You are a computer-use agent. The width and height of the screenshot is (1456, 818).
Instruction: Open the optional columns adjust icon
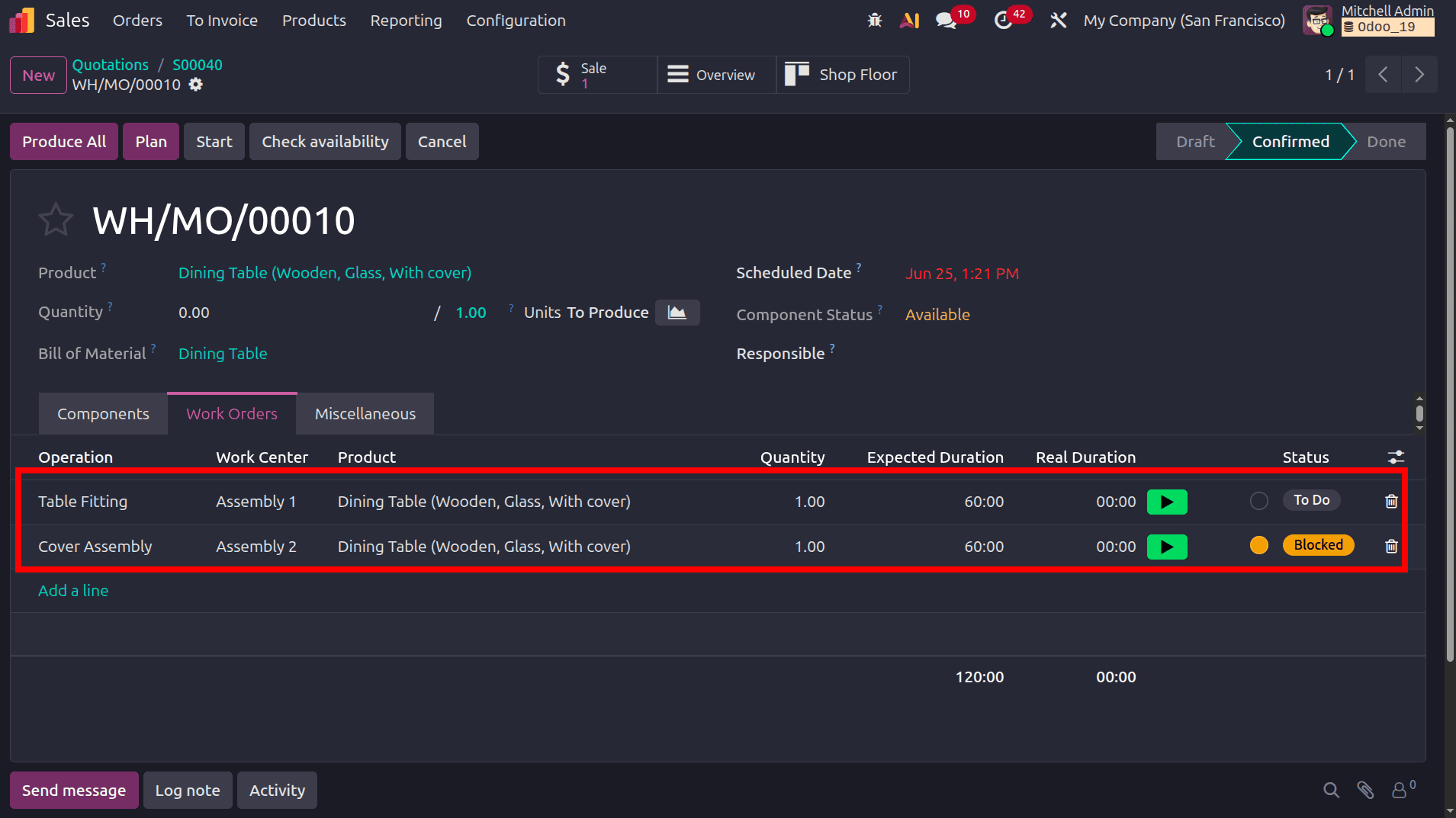tap(1396, 457)
